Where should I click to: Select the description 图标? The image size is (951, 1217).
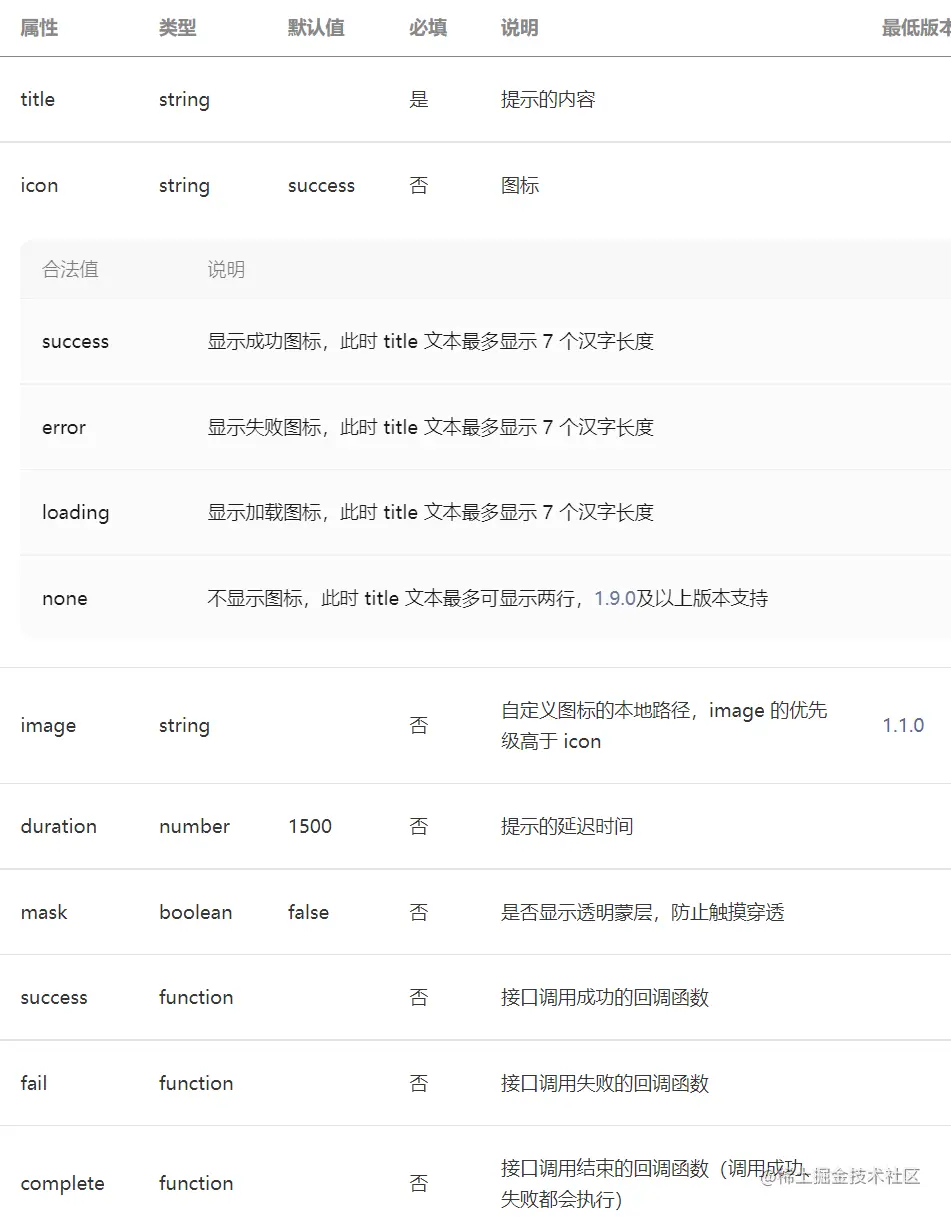point(520,185)
